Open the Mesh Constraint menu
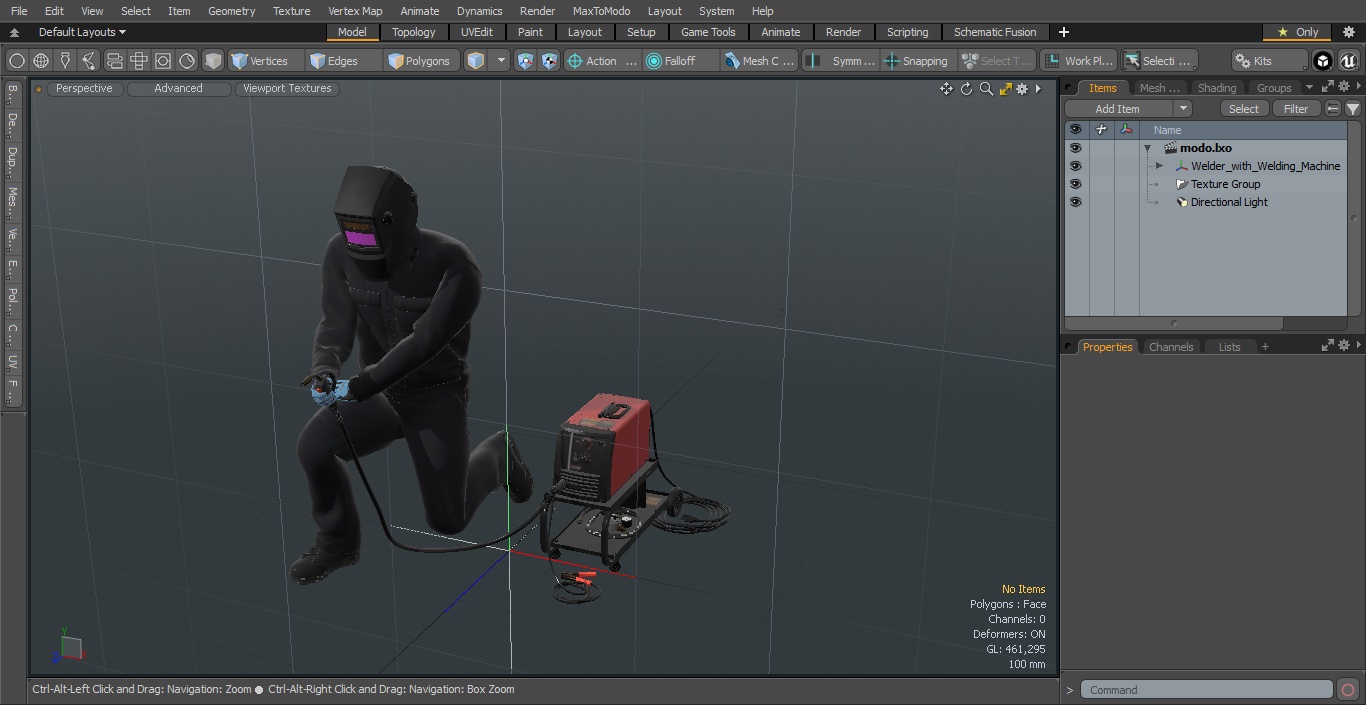Screen dimensions: 1366x705 760,61
